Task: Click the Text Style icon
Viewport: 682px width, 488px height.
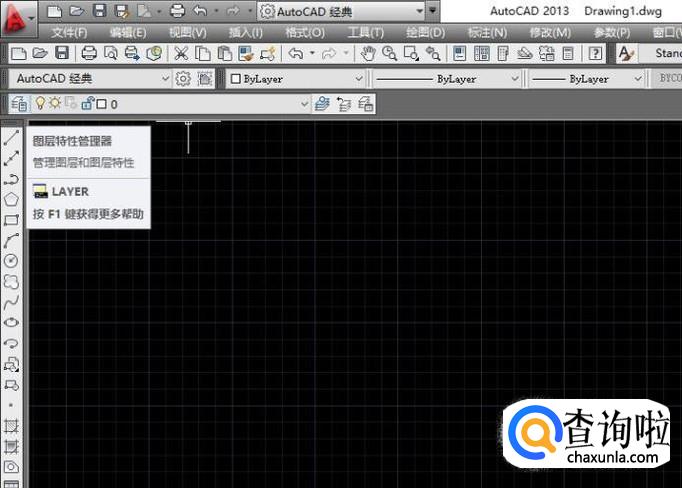Action: point(626,54)
